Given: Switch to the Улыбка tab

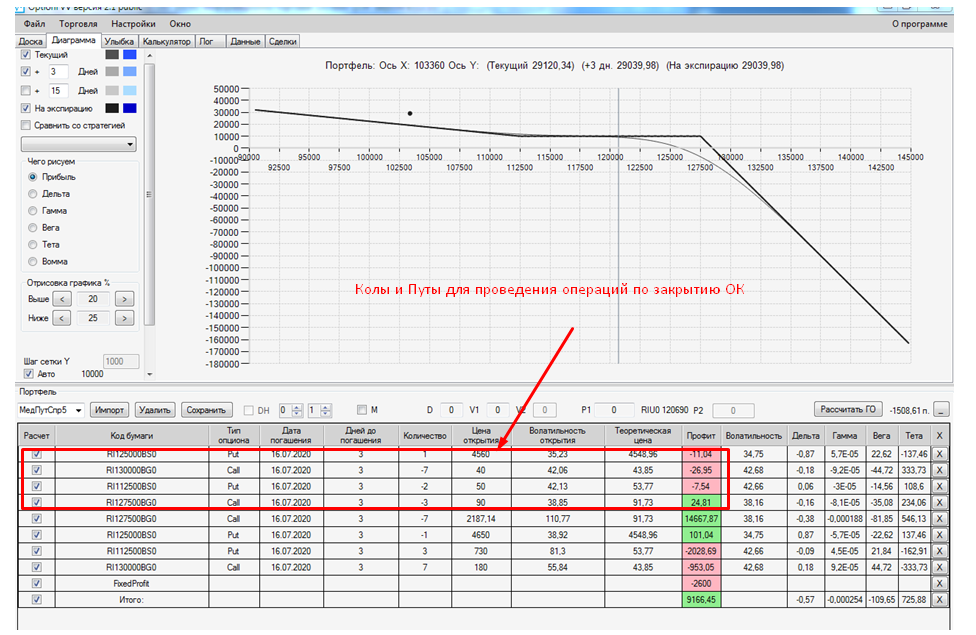Looking at the screenshot, I should (x=119, y=41).
